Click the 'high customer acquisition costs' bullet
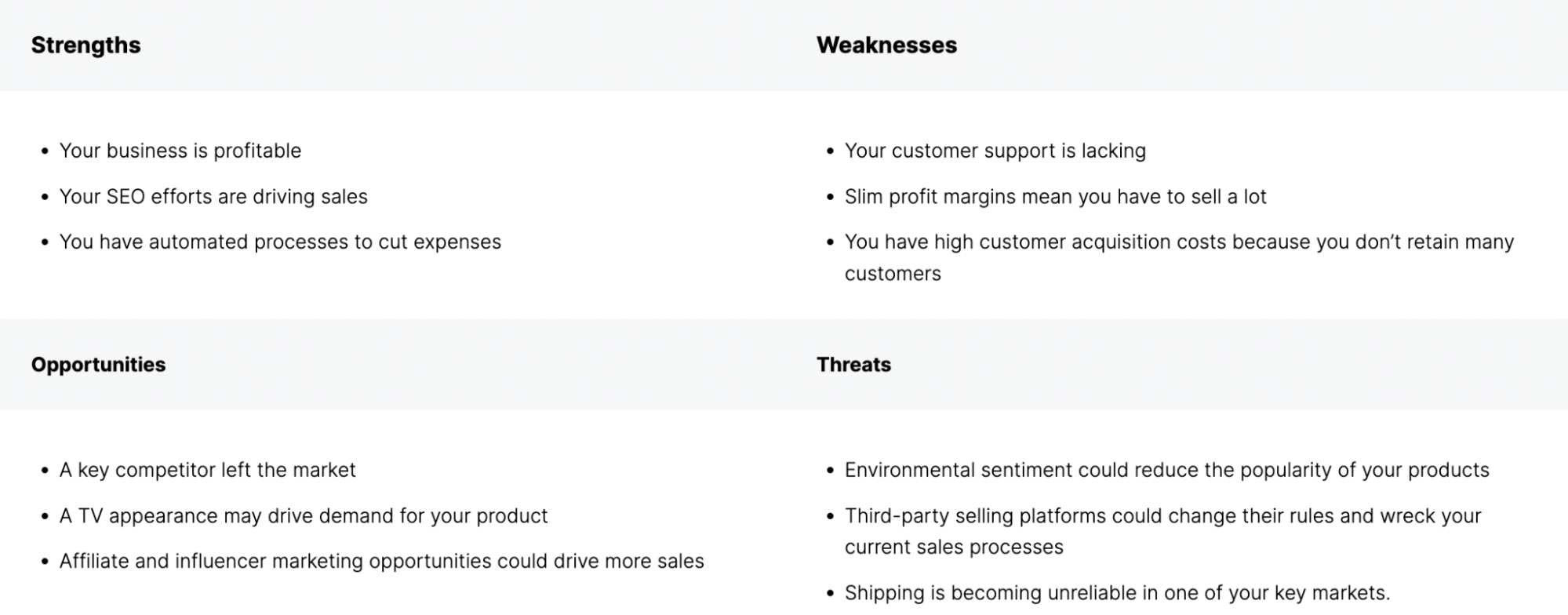 point(1179,257)
